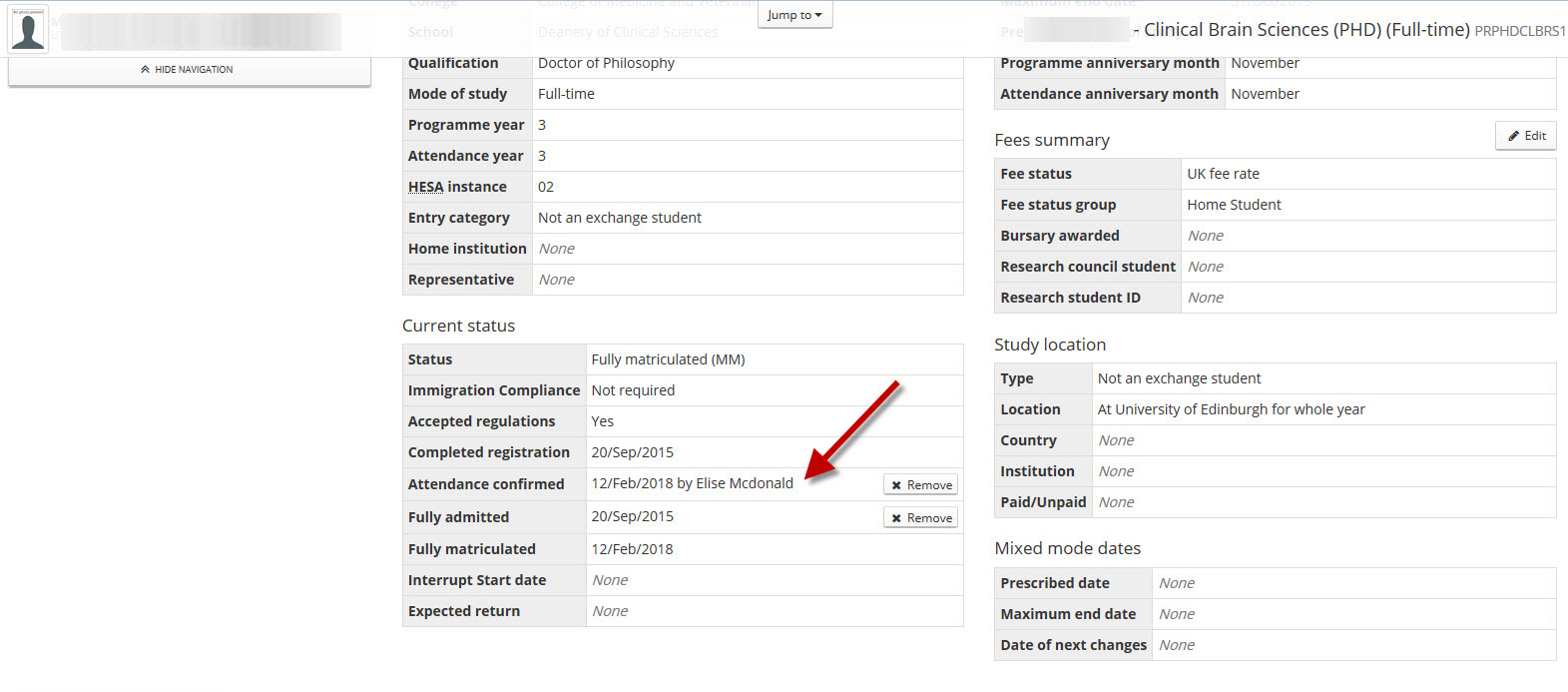The height and width of the screenshot is (692, 1568).
Task: Click the 'UK fee rate' value
Action: click(1223, 174)
